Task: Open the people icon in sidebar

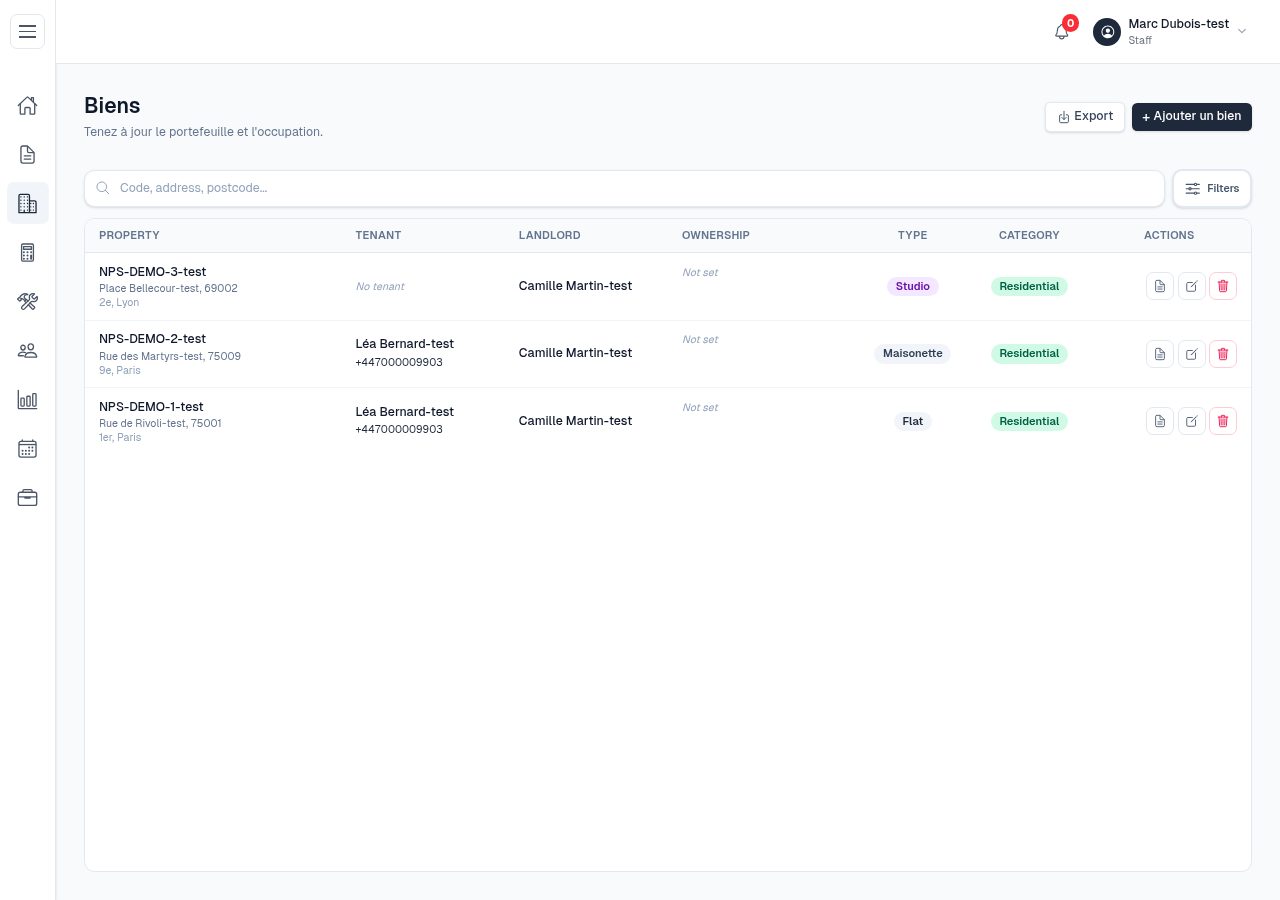Action: coord(27,350)
